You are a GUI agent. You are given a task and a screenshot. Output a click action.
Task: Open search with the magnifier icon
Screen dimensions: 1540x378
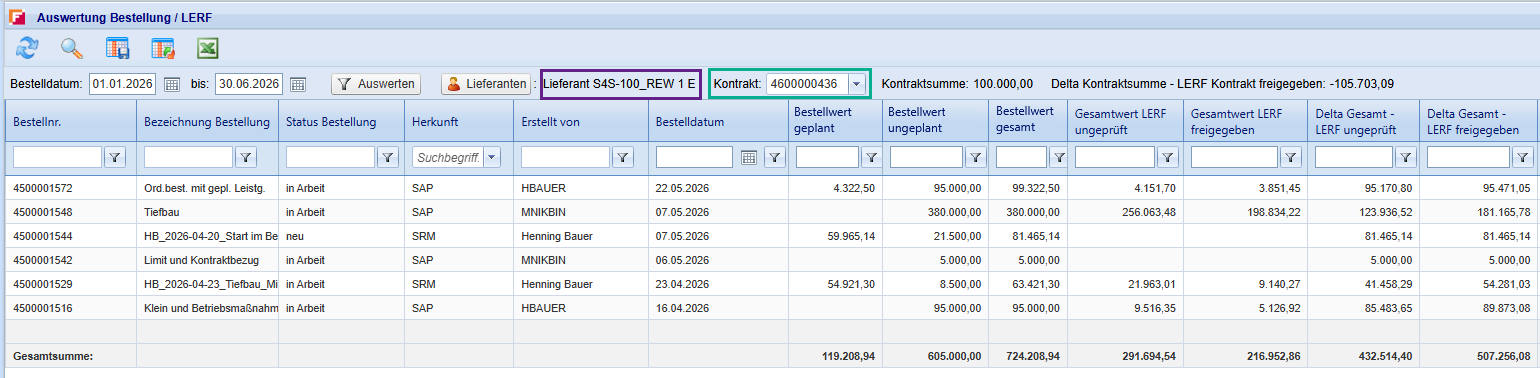coord(72,47)
